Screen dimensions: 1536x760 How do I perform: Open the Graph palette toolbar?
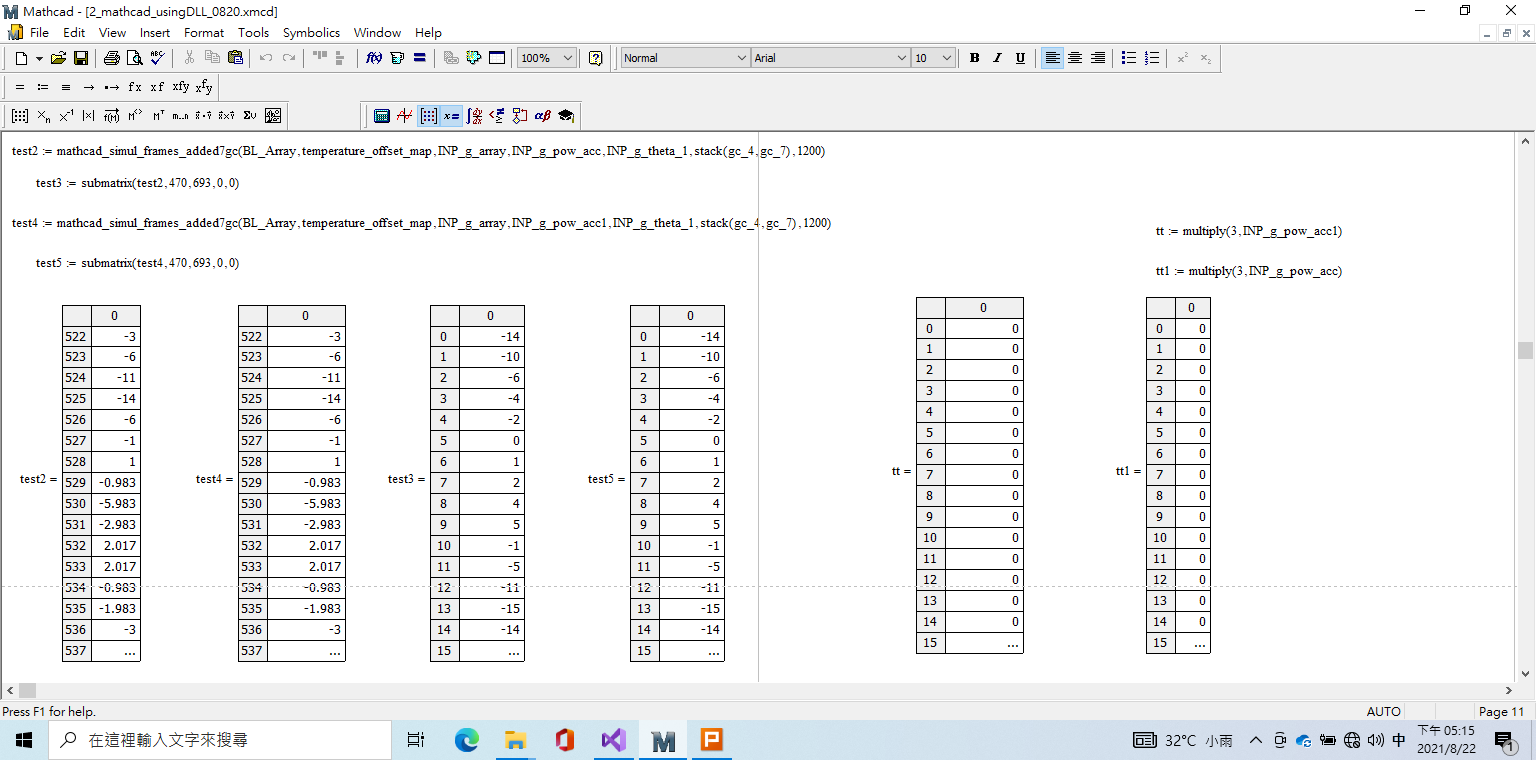(x=405, y=115)
